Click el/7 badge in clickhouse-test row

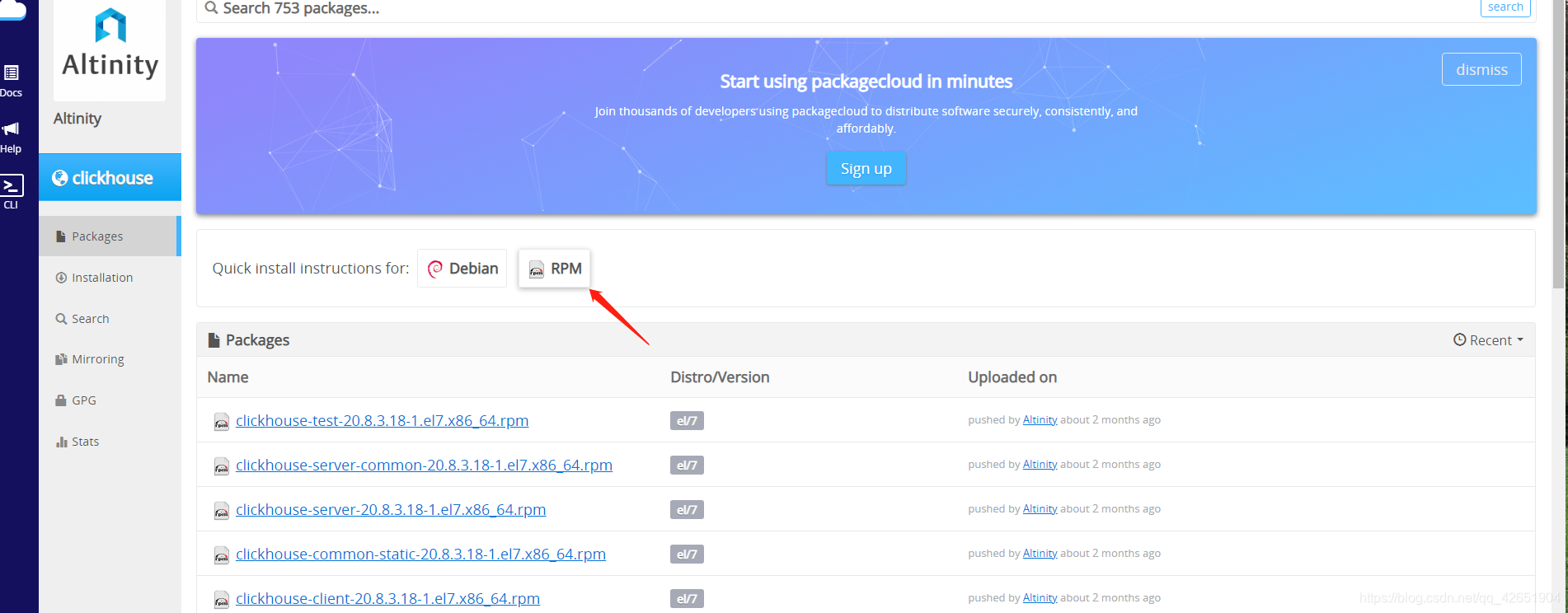pos(687,421)
